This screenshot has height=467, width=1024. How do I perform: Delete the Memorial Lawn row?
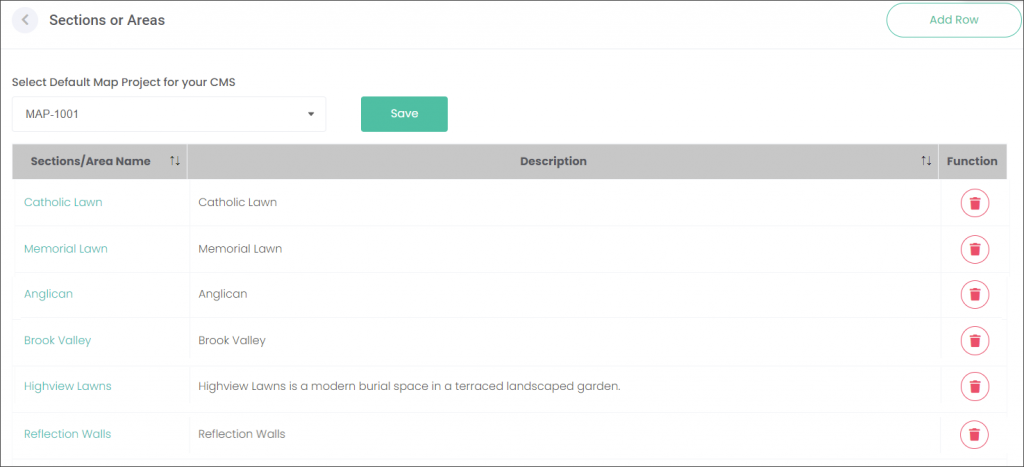click(974, 249)
